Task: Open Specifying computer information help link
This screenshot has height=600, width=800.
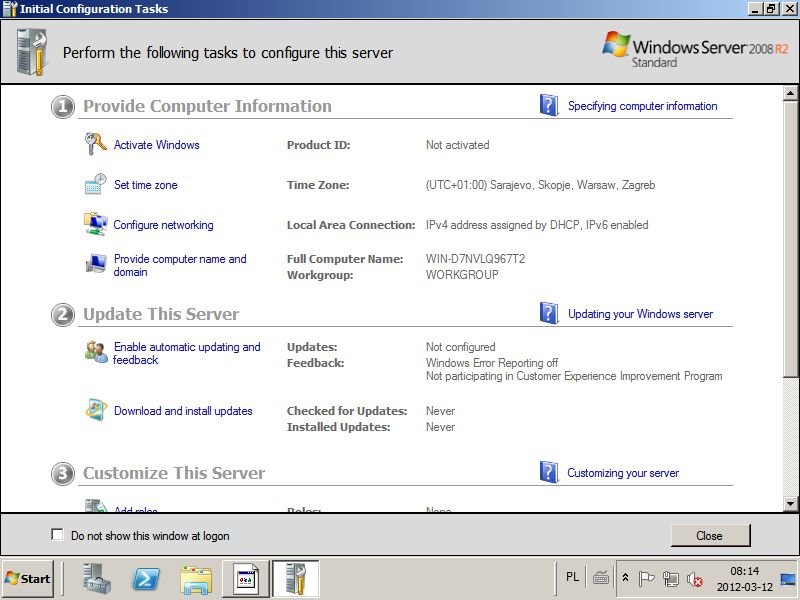Action: (x=642, y=106)
